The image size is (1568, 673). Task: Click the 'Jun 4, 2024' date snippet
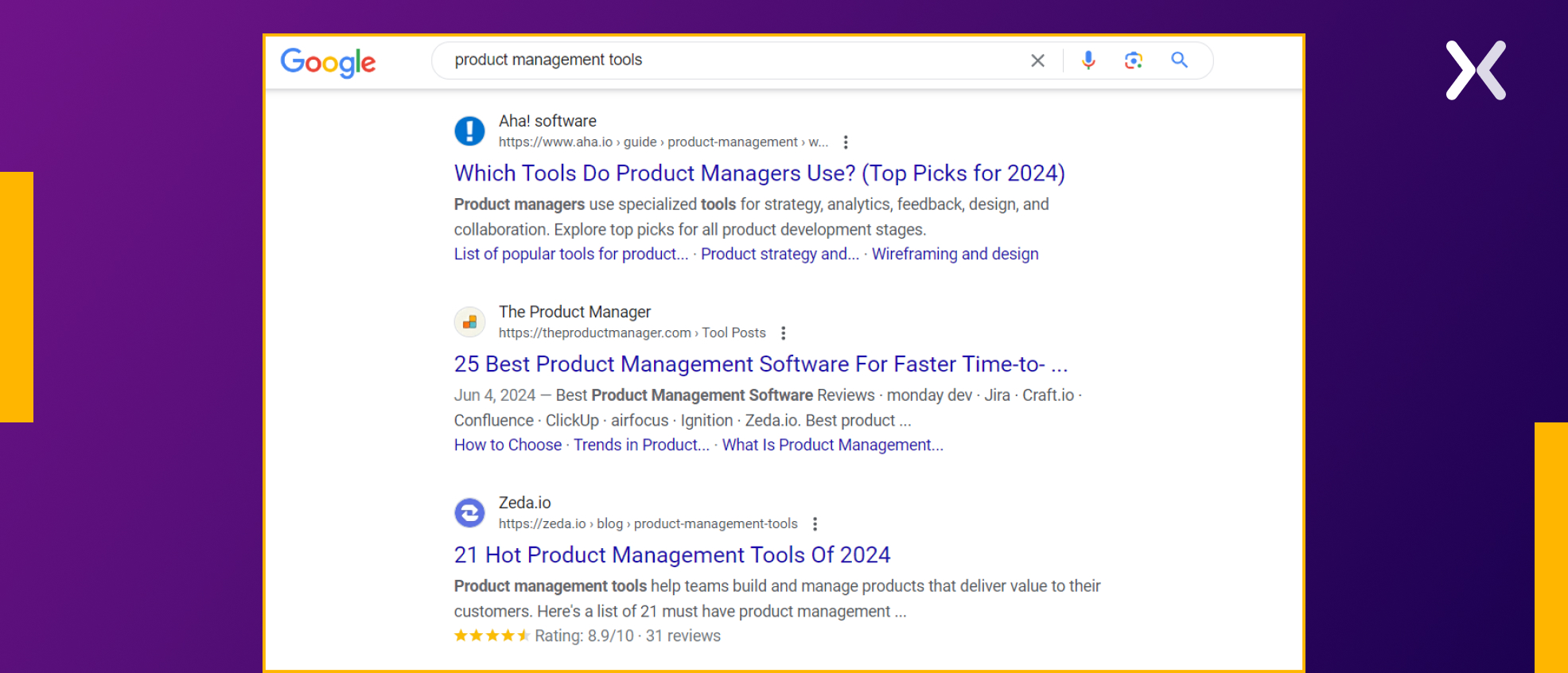495,395
